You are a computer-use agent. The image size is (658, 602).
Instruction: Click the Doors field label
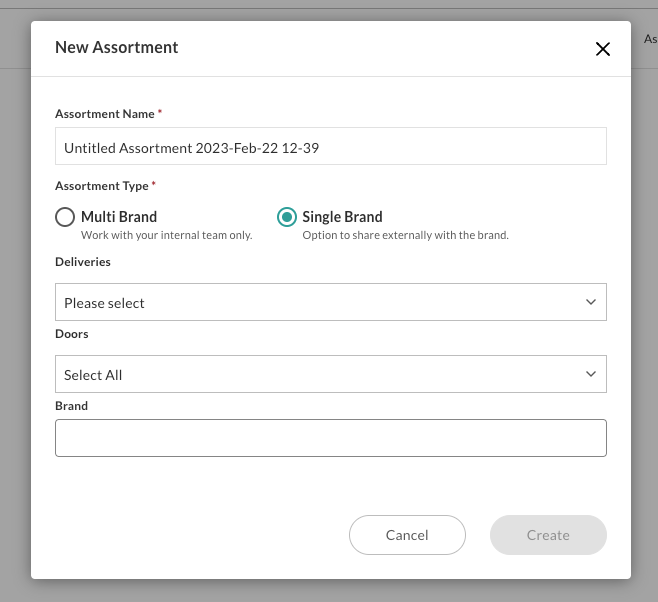(71, 334)
